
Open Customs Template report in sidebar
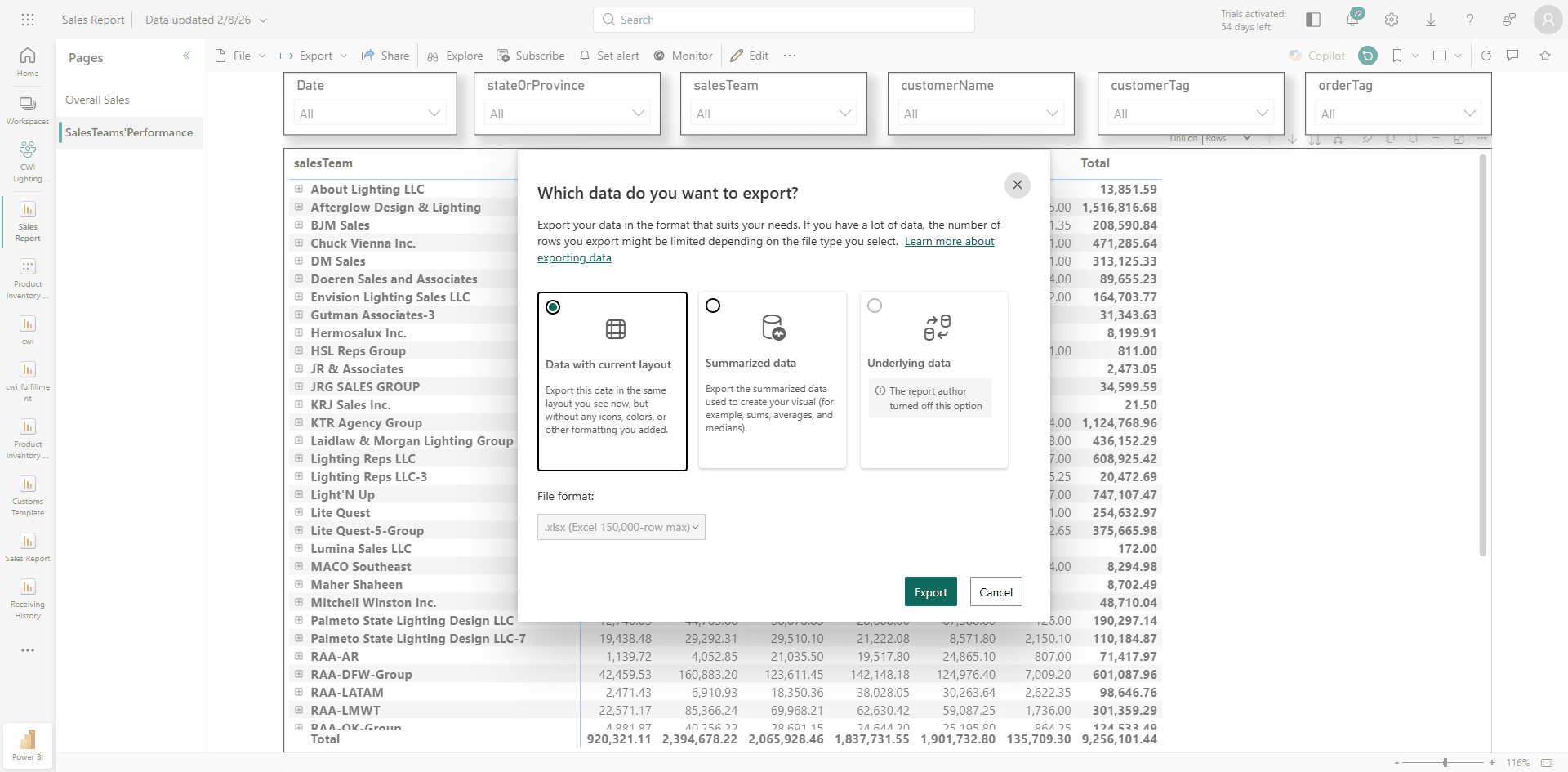pos(28,496)
